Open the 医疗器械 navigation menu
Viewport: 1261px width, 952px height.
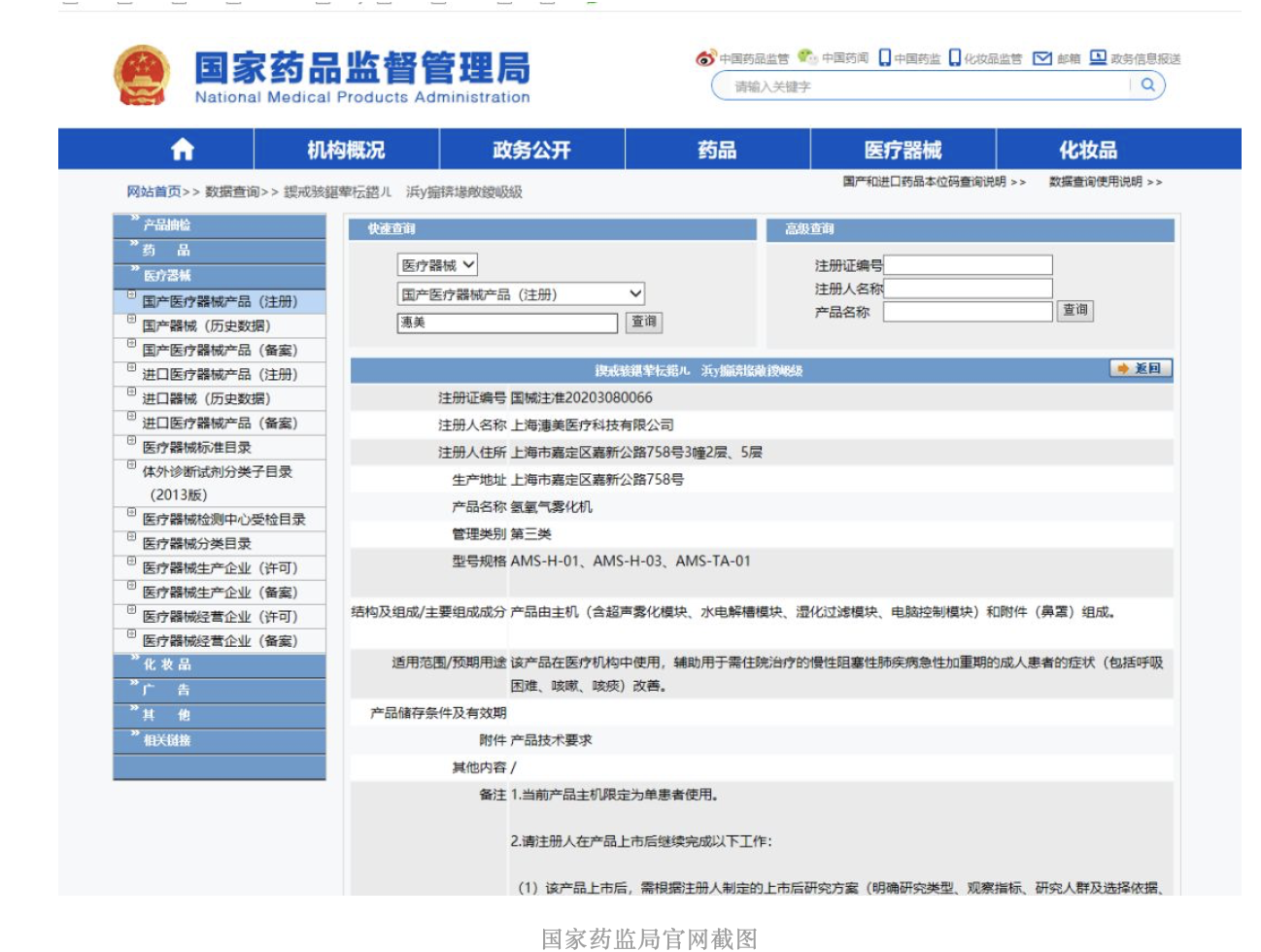tap(903, 150)
